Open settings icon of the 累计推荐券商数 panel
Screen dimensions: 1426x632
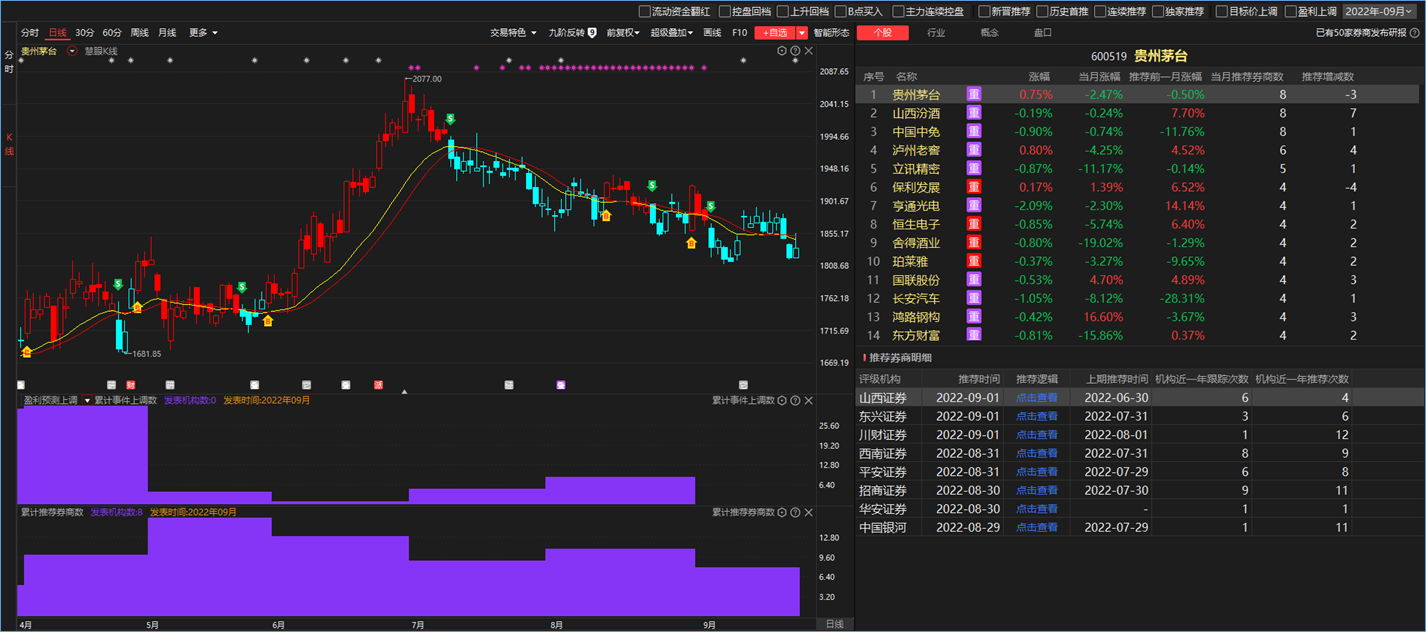[x=782, y=512]
